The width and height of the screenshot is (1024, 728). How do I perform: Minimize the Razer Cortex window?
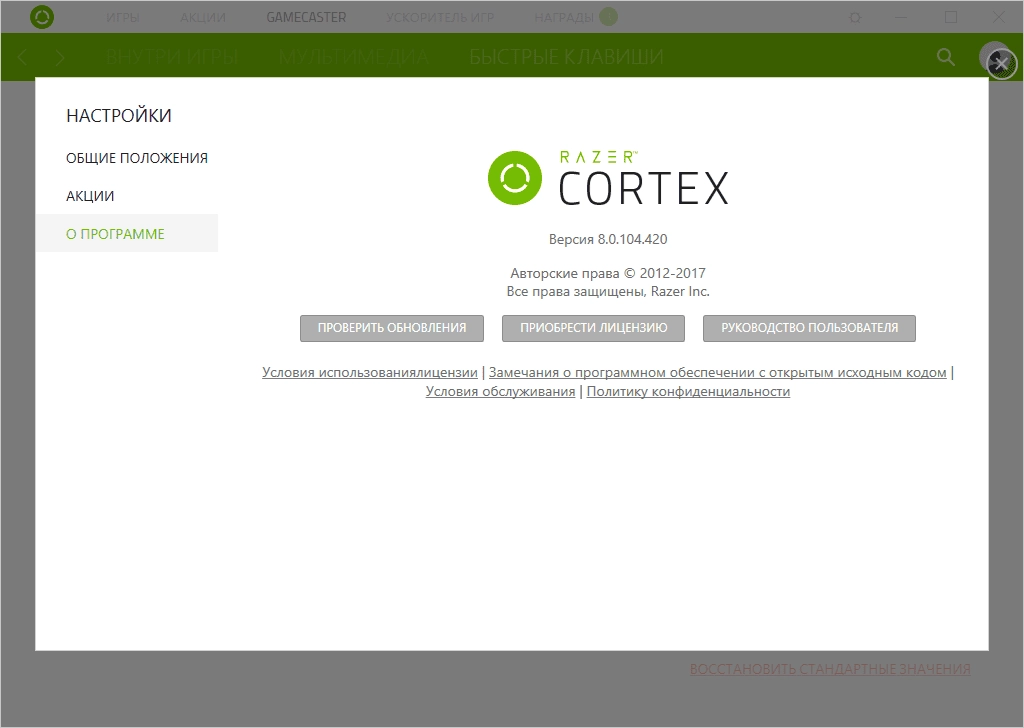pyautogui.click(x=901, y=18)
